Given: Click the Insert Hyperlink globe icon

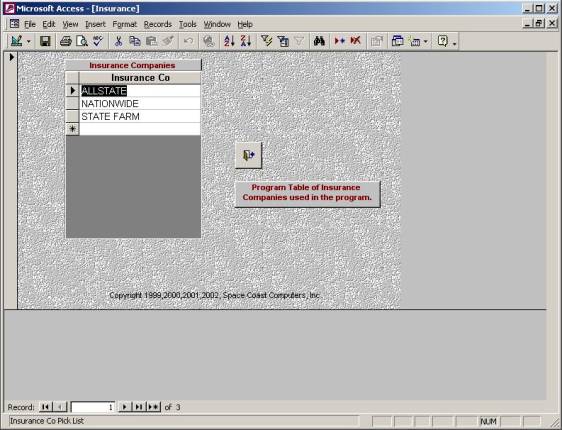Looking at the screenshot, I should coord(209,41).
